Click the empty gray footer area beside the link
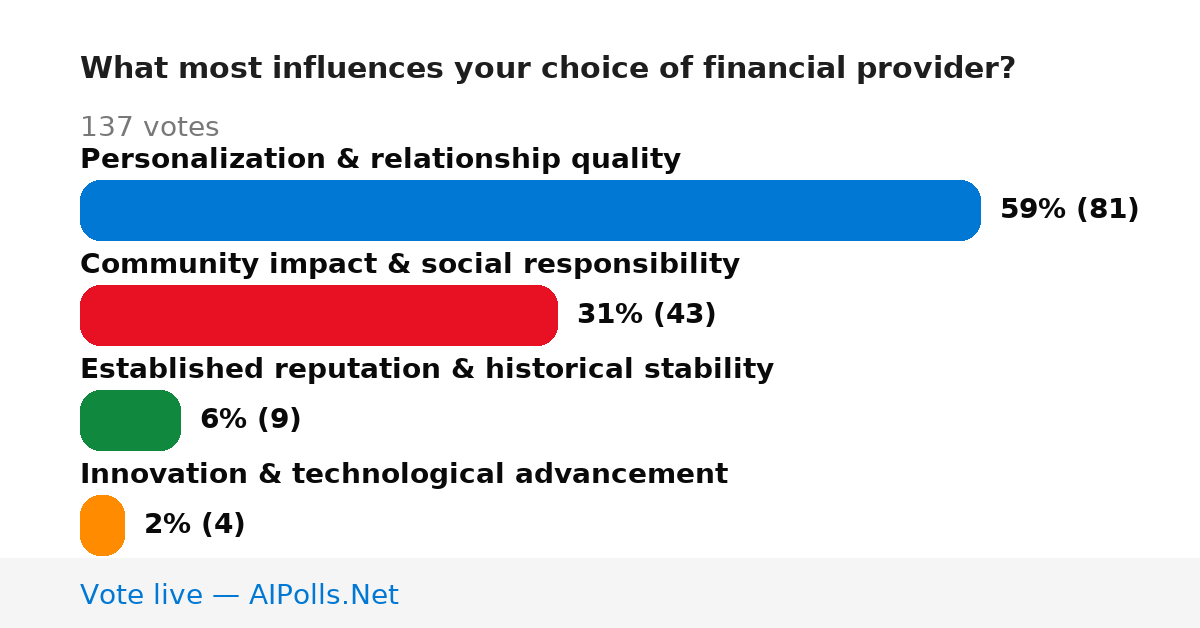This screenshot has width=1200, height=628. point(800,593)
